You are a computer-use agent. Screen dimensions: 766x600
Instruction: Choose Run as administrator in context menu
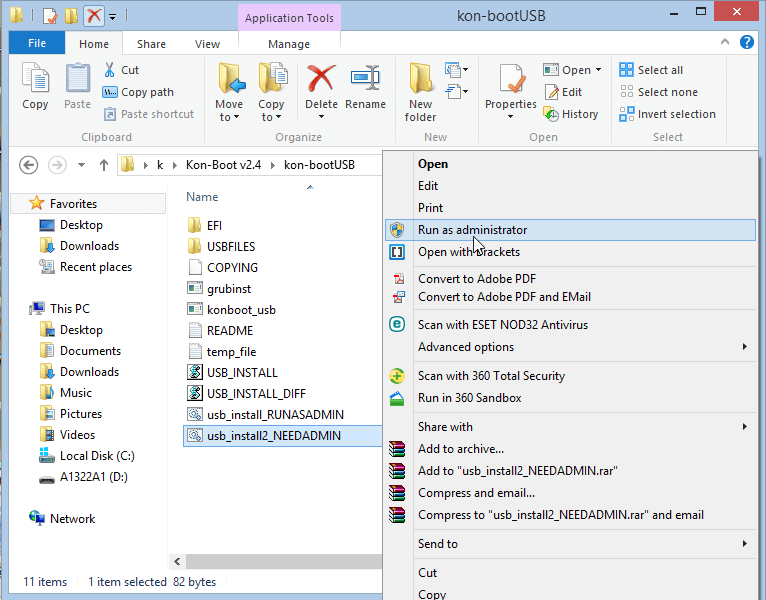570,230
